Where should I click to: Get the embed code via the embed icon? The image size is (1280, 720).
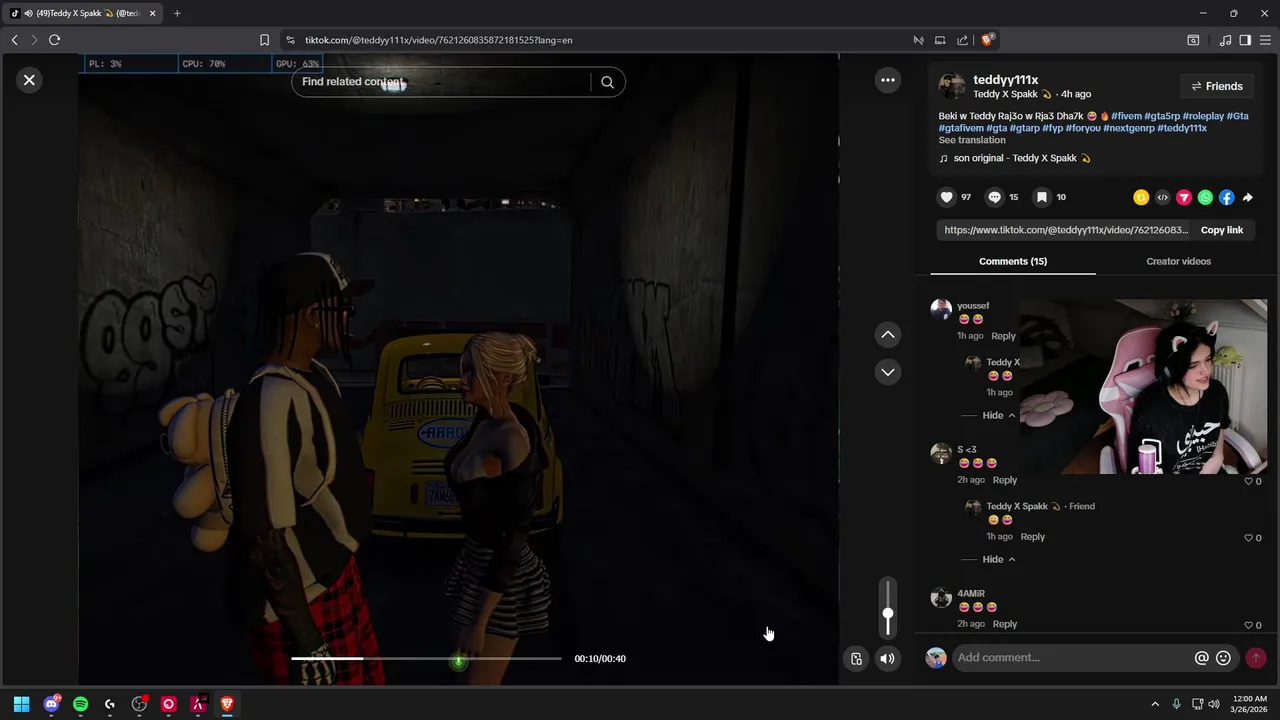1162,198
